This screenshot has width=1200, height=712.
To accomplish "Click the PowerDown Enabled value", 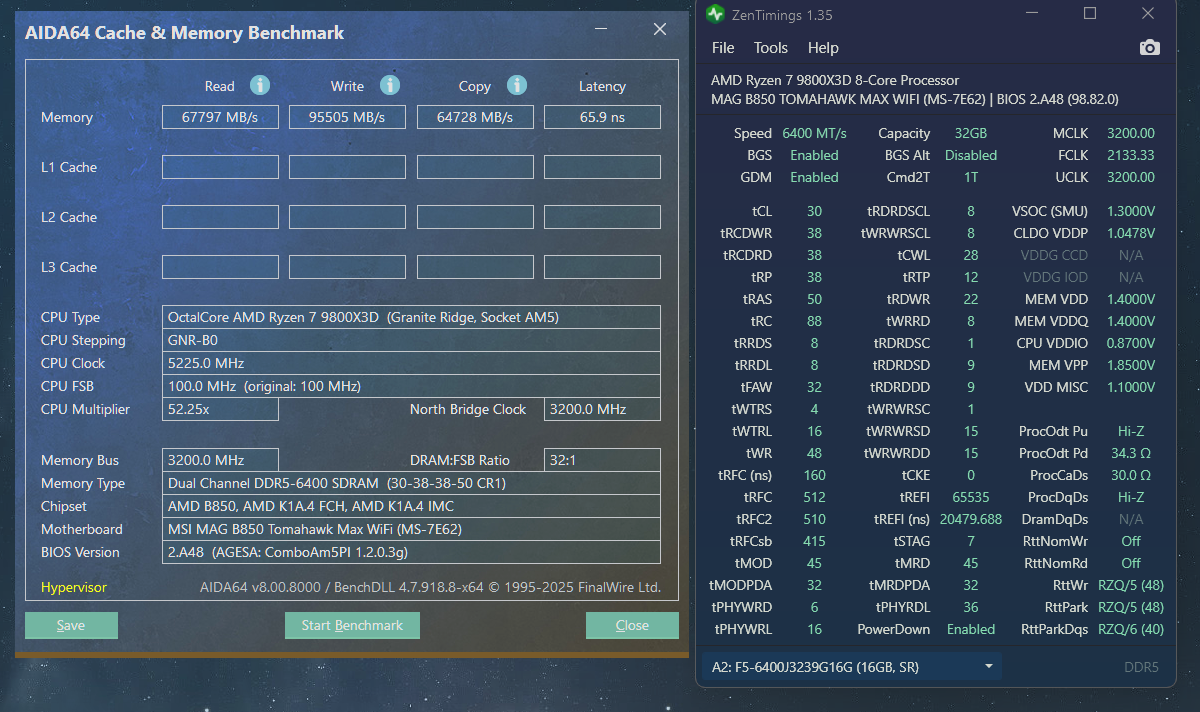I will (970, 629).
